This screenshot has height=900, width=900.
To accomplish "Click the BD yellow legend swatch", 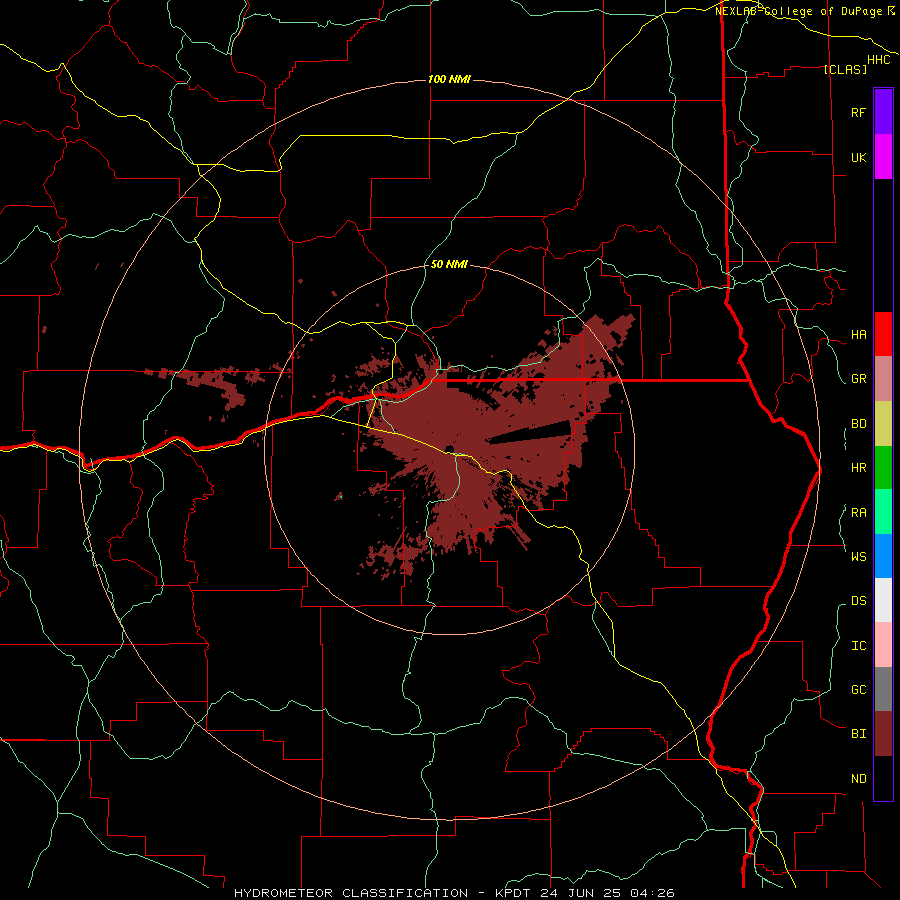I will pos(883,424).
